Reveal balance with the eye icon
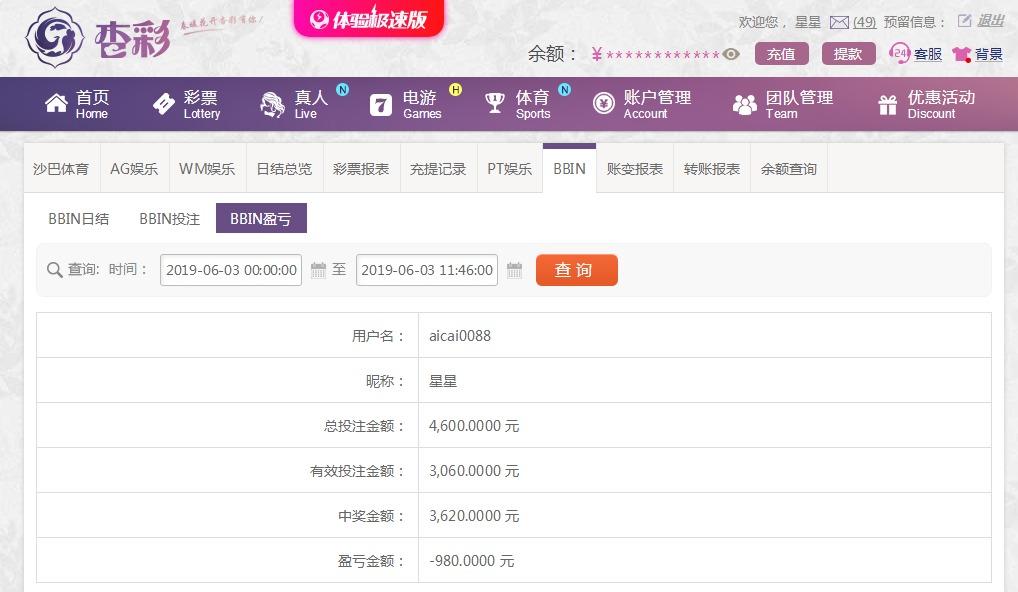 pos(731,54)
